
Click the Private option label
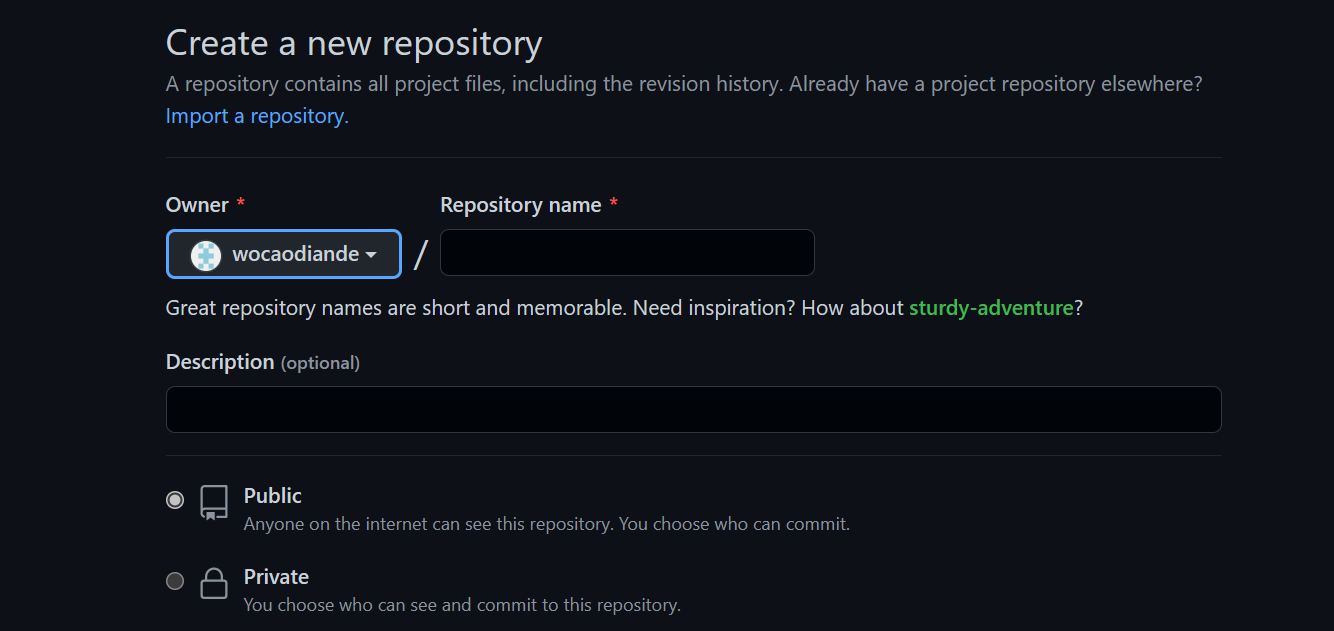(276, 577)
